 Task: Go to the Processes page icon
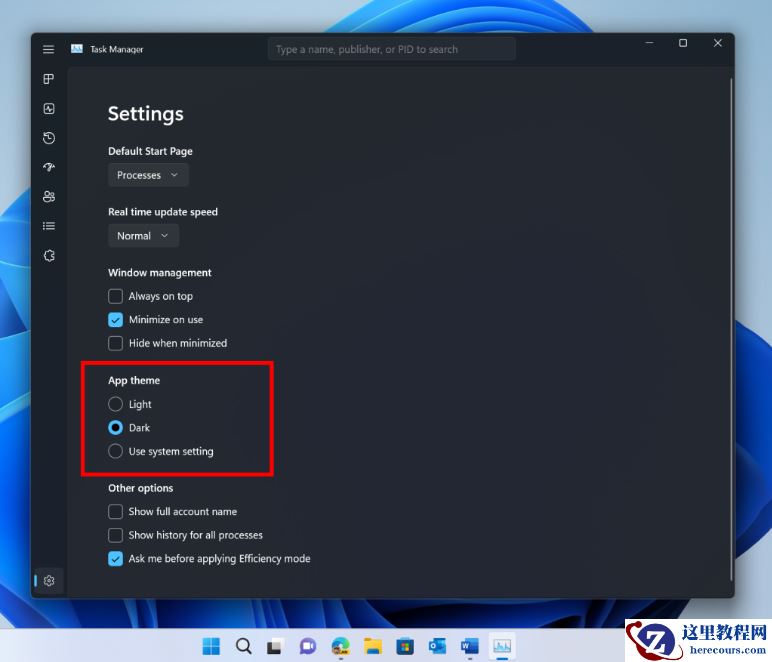49,79
